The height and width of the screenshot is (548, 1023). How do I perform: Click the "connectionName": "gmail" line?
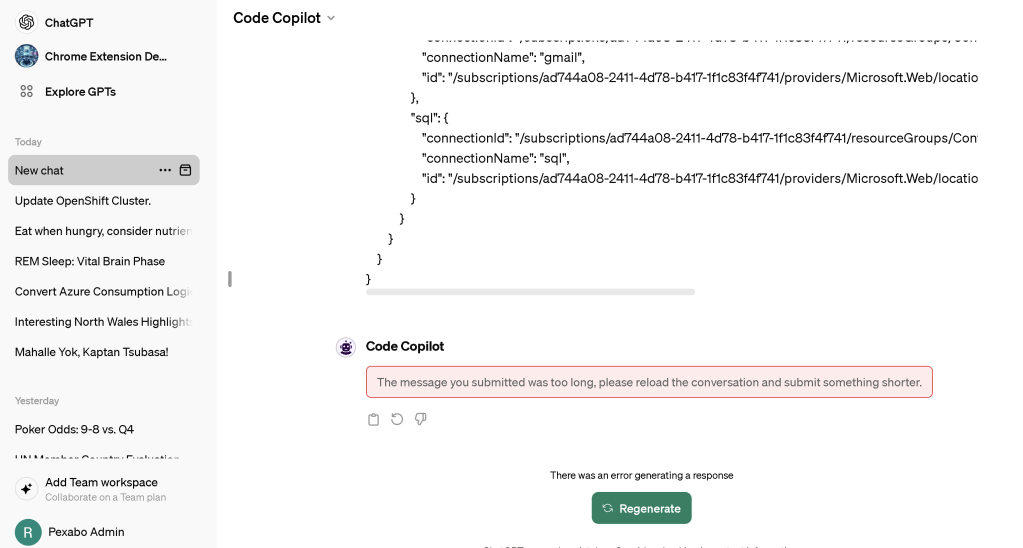(x=503, y=57)
